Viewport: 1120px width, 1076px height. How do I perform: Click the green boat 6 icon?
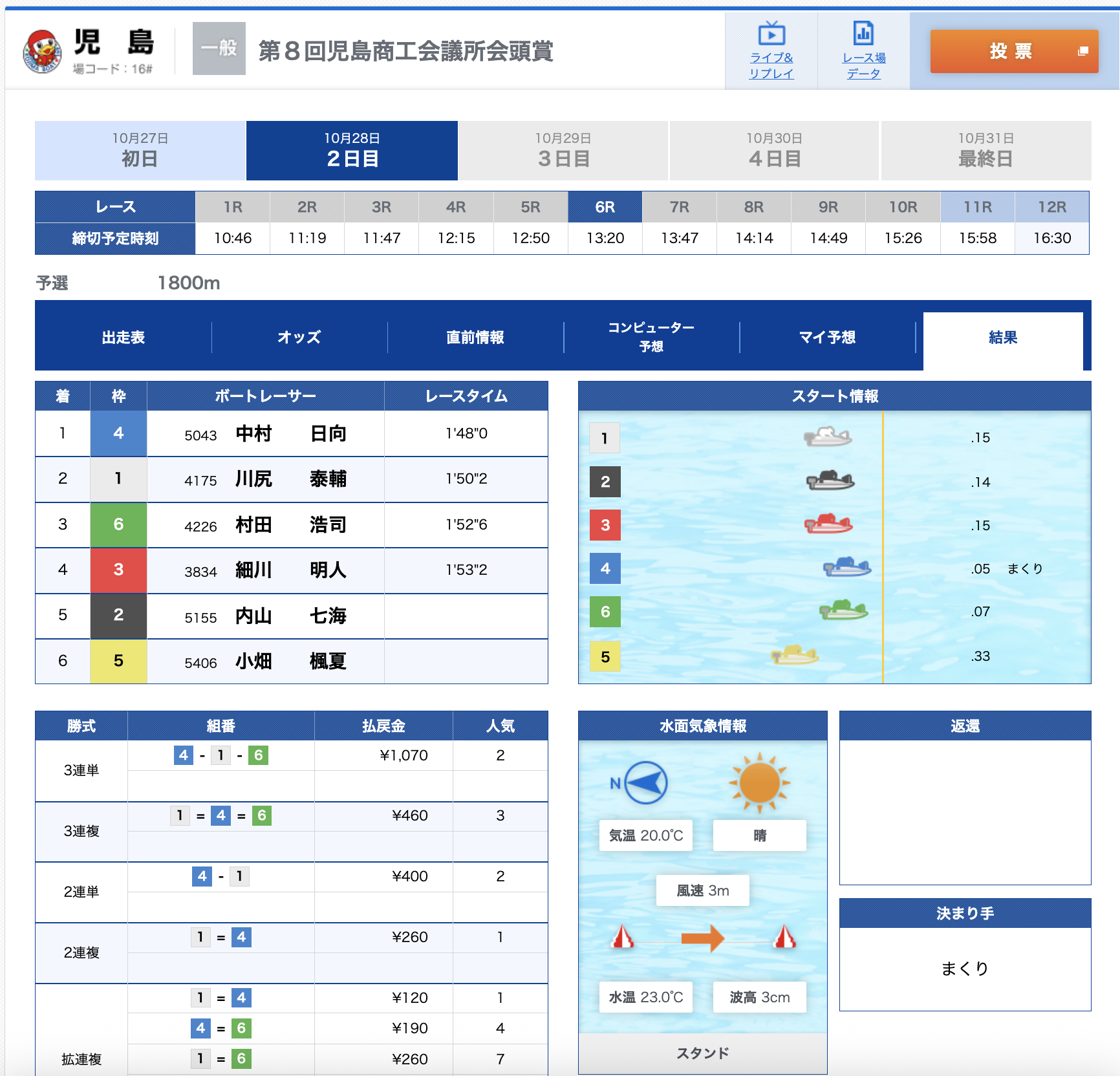843,610
